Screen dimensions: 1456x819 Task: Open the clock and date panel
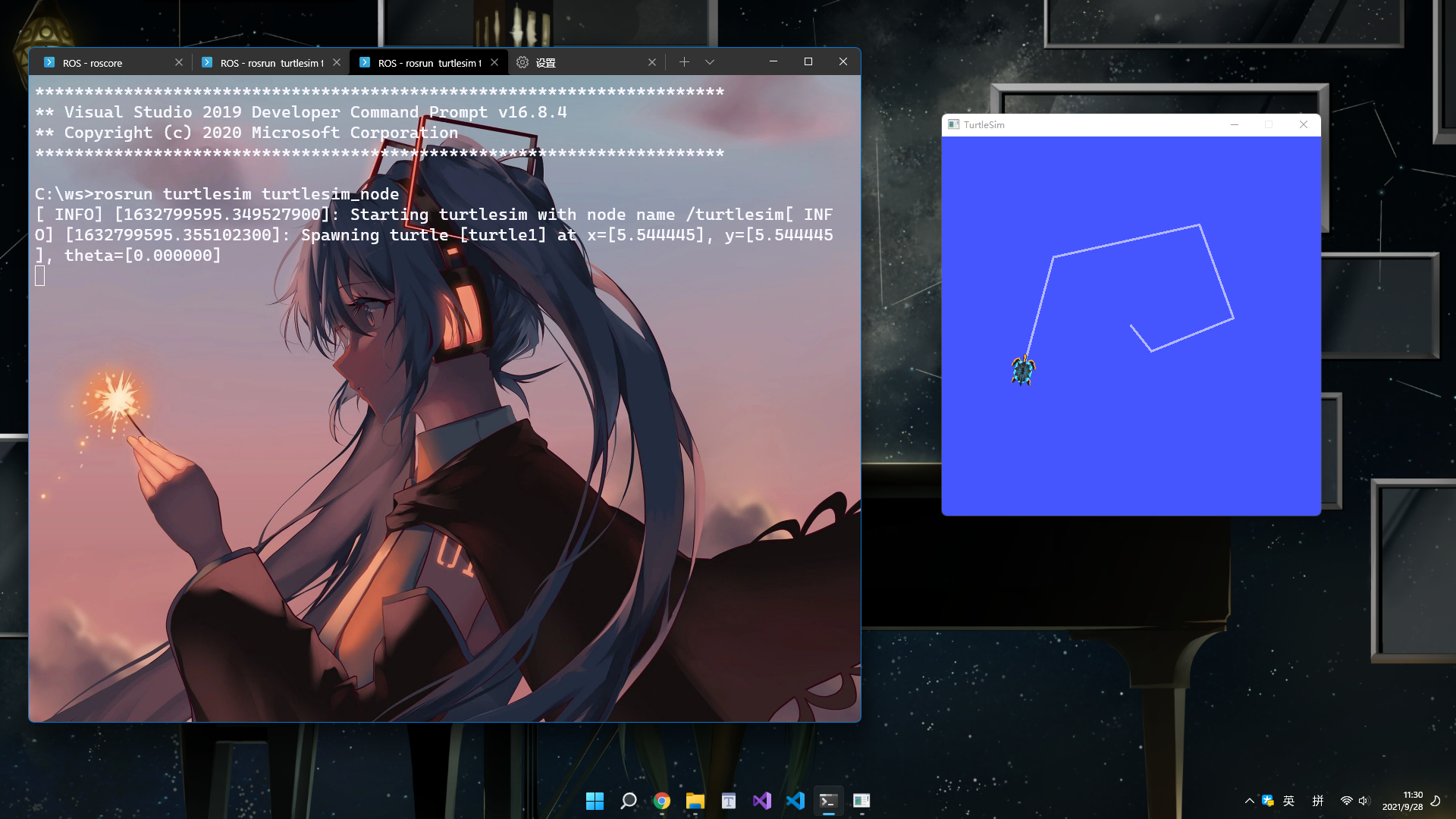1402,801
